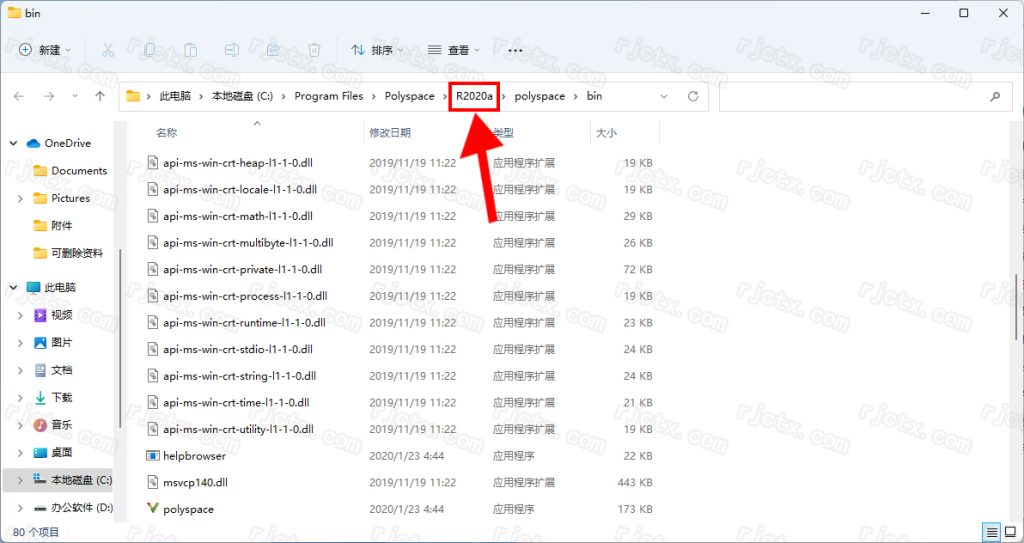Click the Delete trash can icon
1024x543 pixels.
[x=314, y=49]
